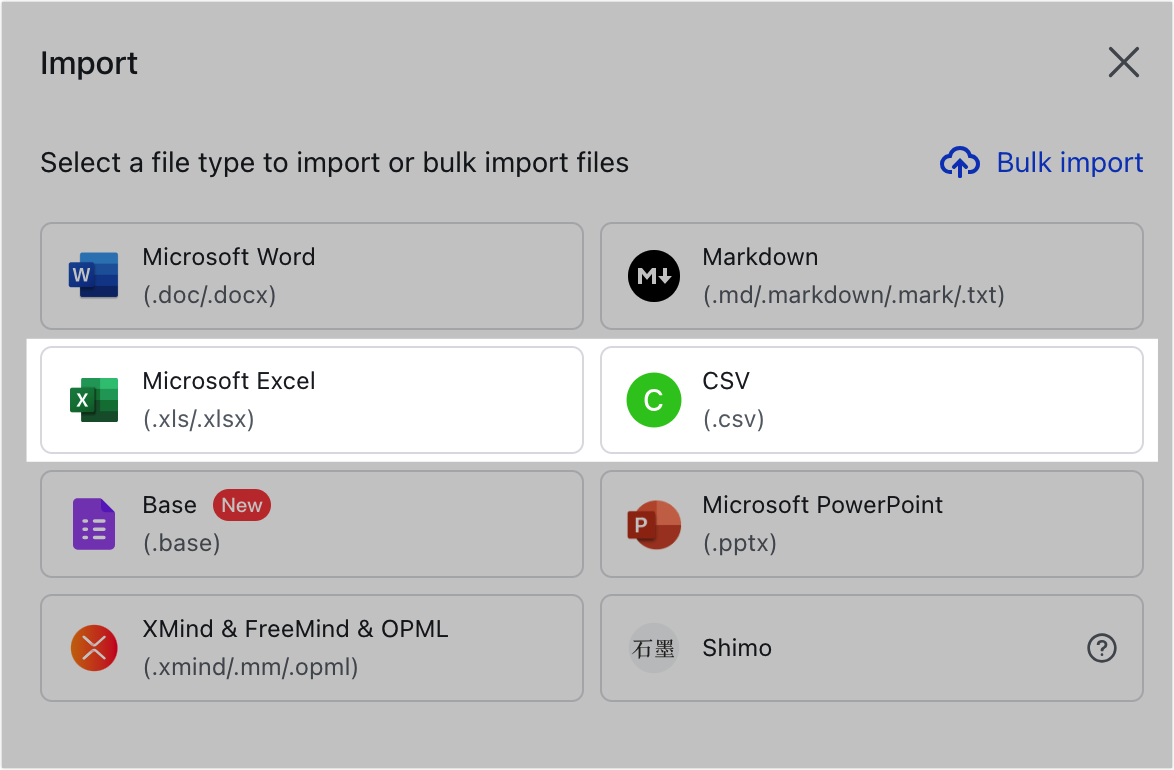
Task: Click the purple Base file icon
Action: [x=92, y=524]
